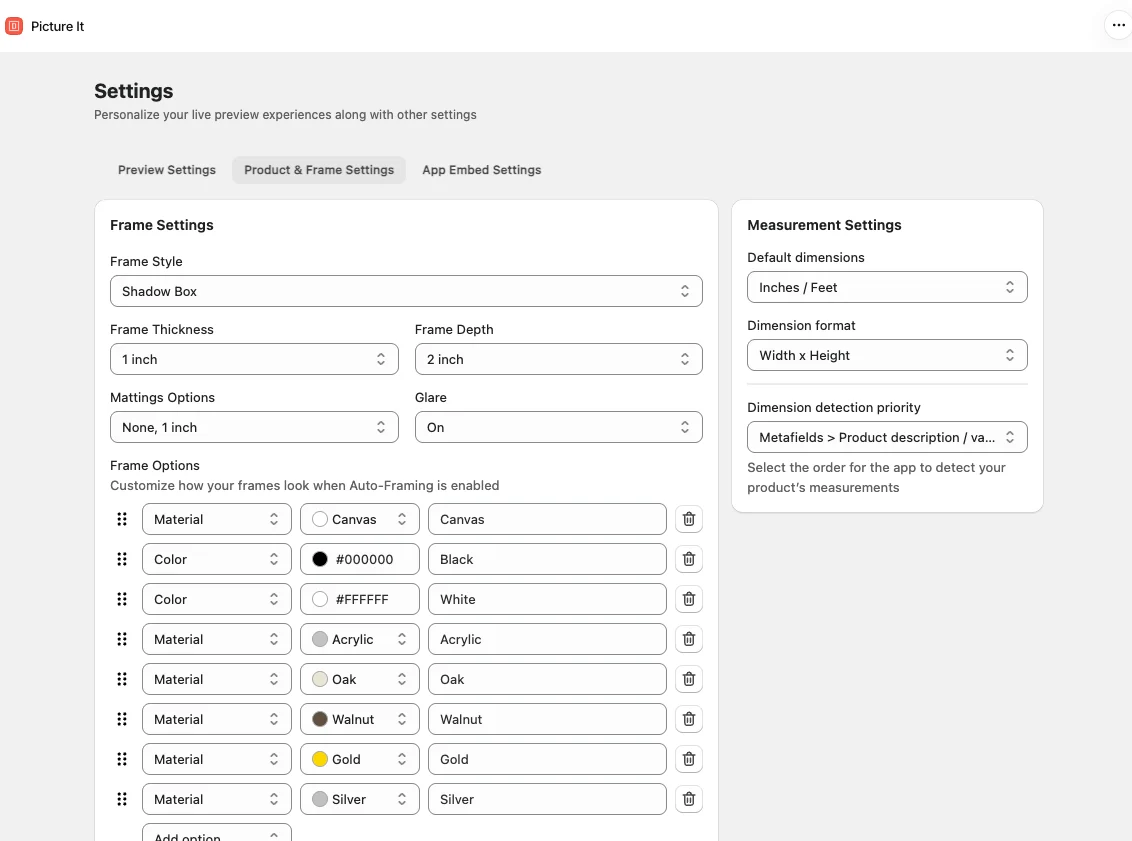Grab the drag handle of Gold row

coord(122,759)
